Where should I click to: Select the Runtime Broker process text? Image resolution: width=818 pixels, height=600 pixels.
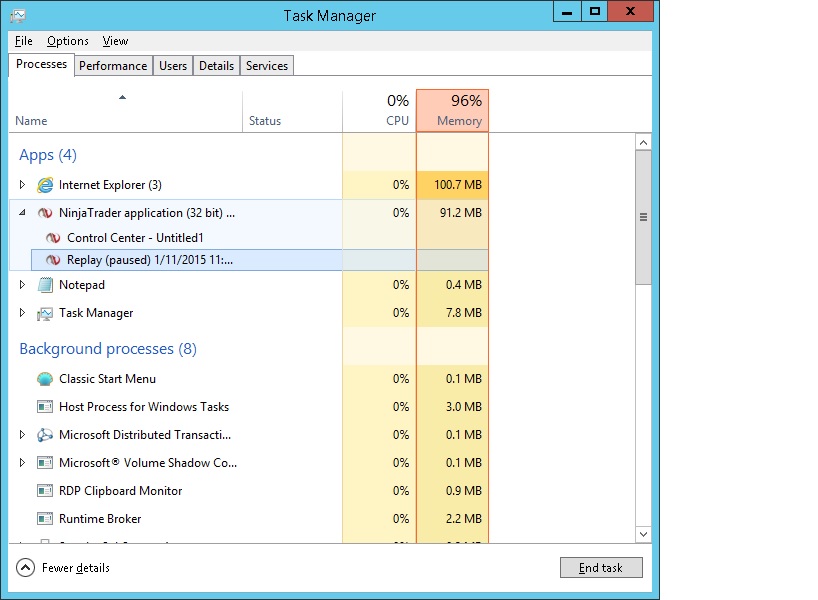point(100,519)
